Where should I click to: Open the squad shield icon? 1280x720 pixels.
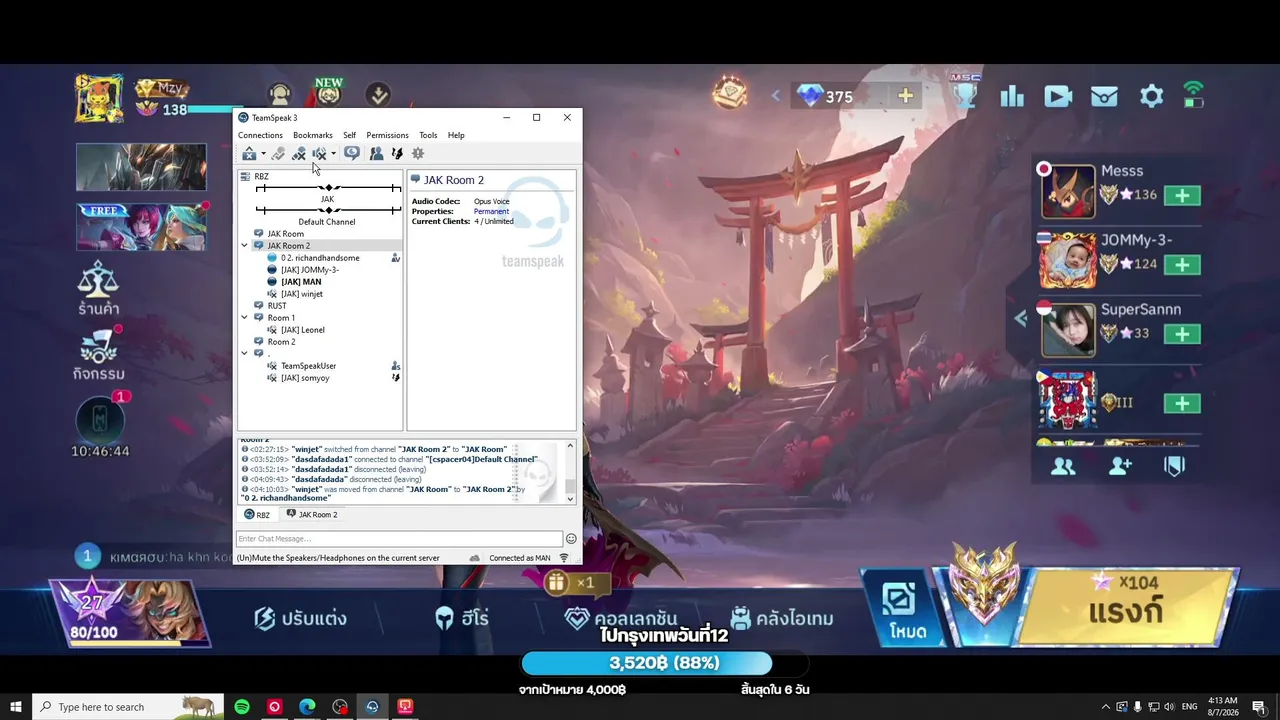[1174, 466]
